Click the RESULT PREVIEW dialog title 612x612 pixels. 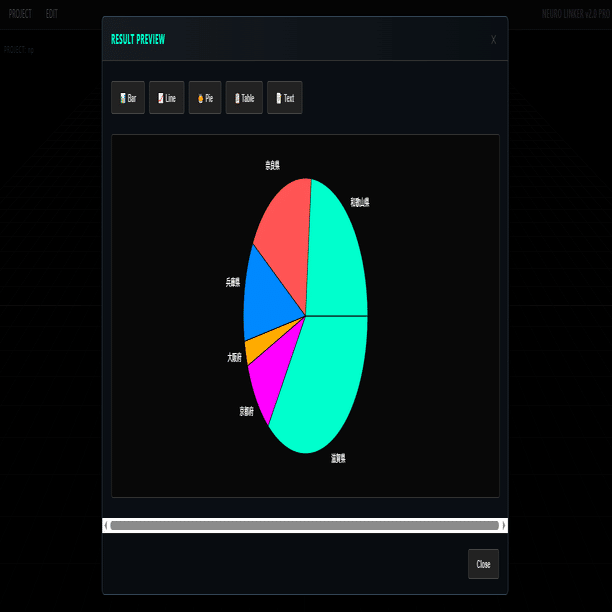pos(138,39)
